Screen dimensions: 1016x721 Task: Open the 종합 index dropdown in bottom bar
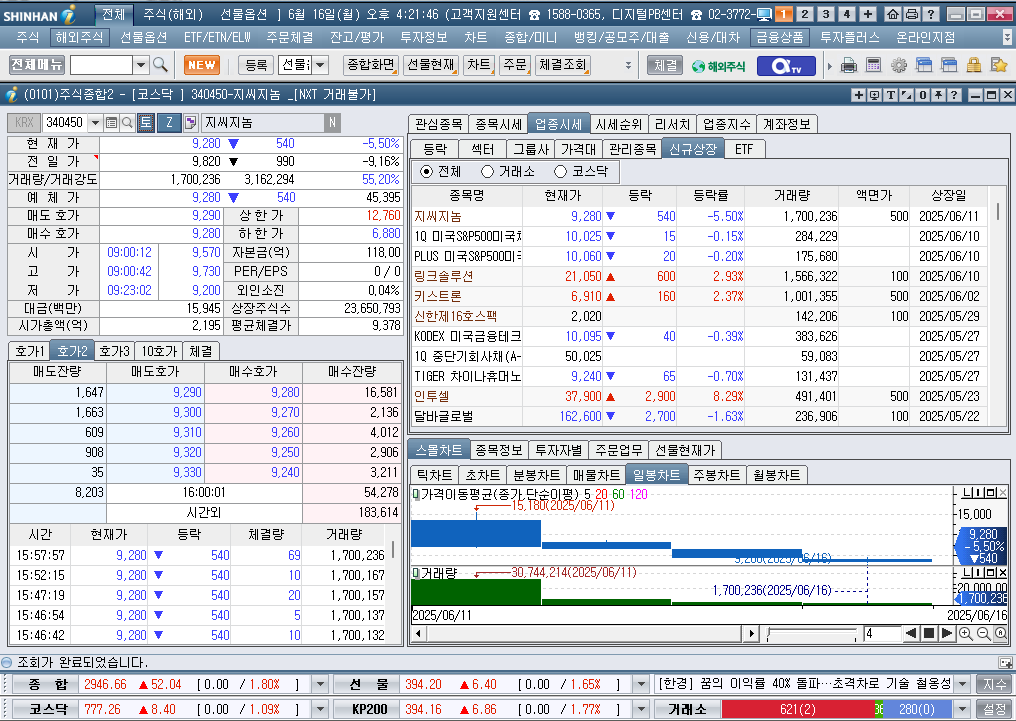coord(320,684)
